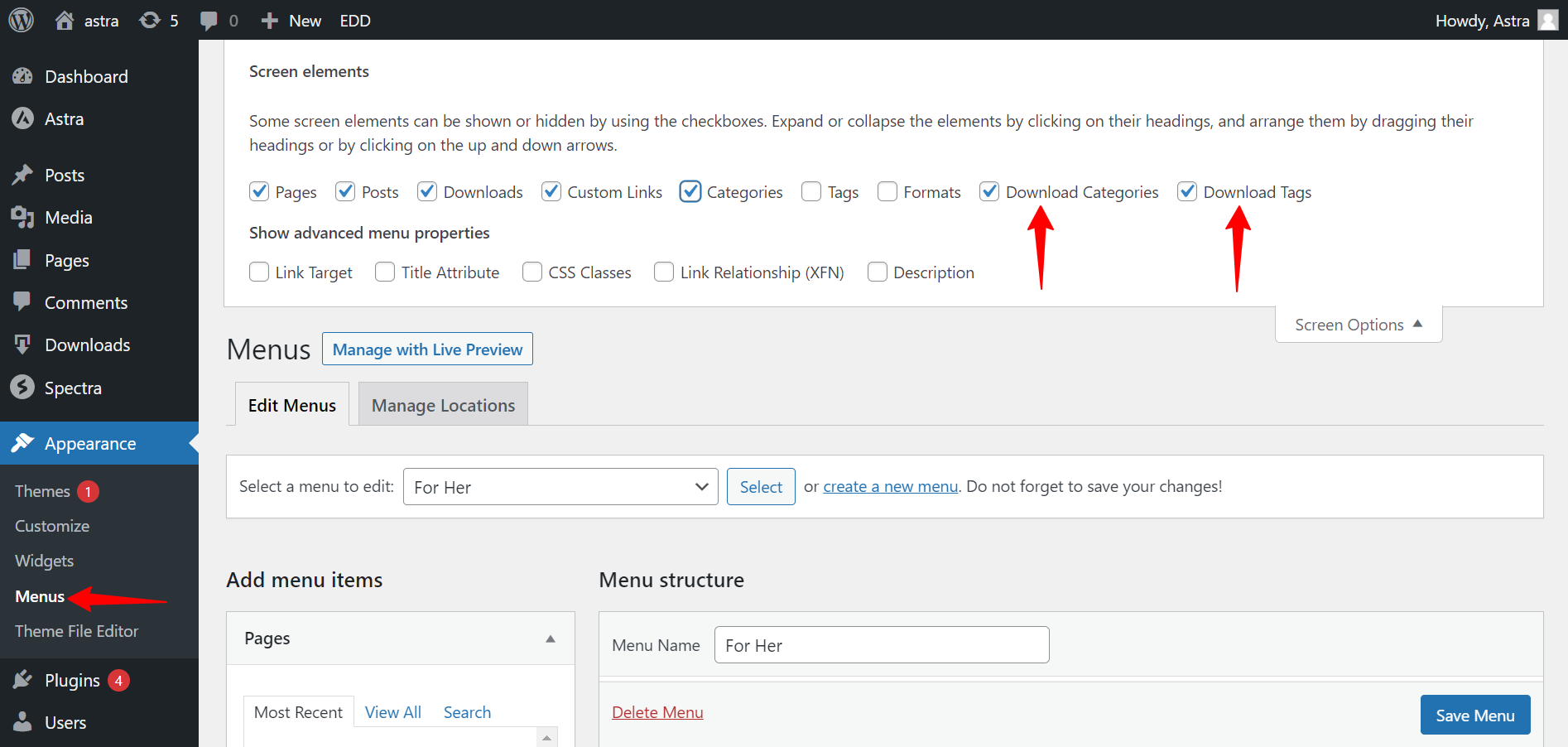1568x747 pixels.
Task: Open Widgets under Appearance submenu
Action: [45, 561]
